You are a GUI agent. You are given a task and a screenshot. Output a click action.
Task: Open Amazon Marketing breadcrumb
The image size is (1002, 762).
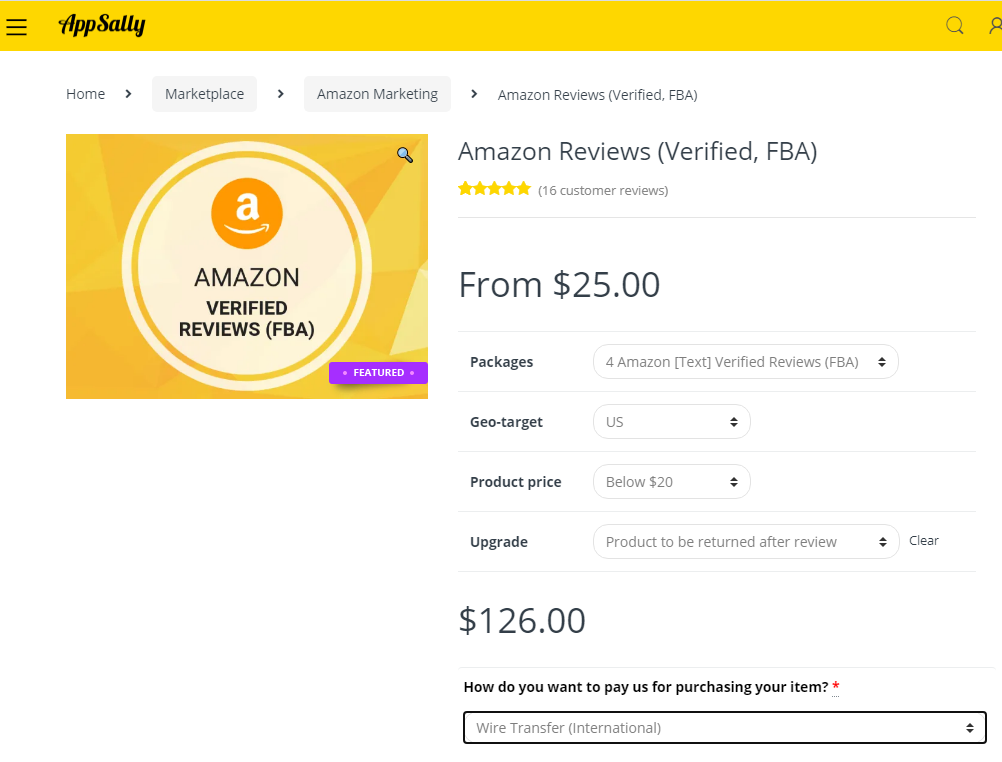pos(377,94)
